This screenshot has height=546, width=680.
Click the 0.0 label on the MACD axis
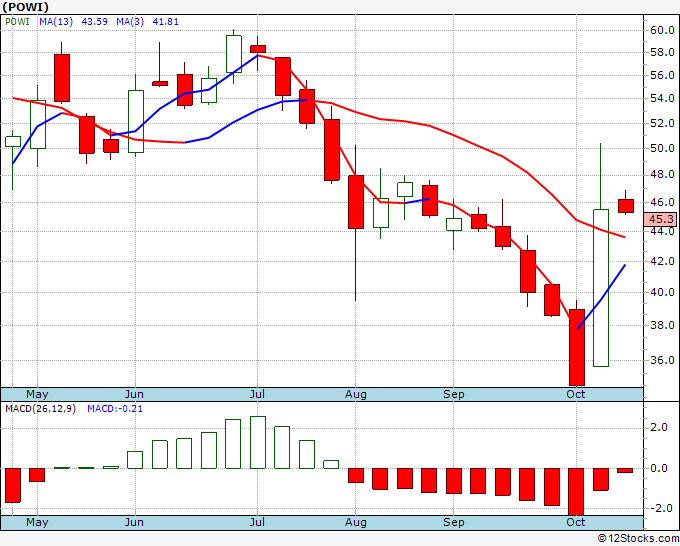[658, 468]
